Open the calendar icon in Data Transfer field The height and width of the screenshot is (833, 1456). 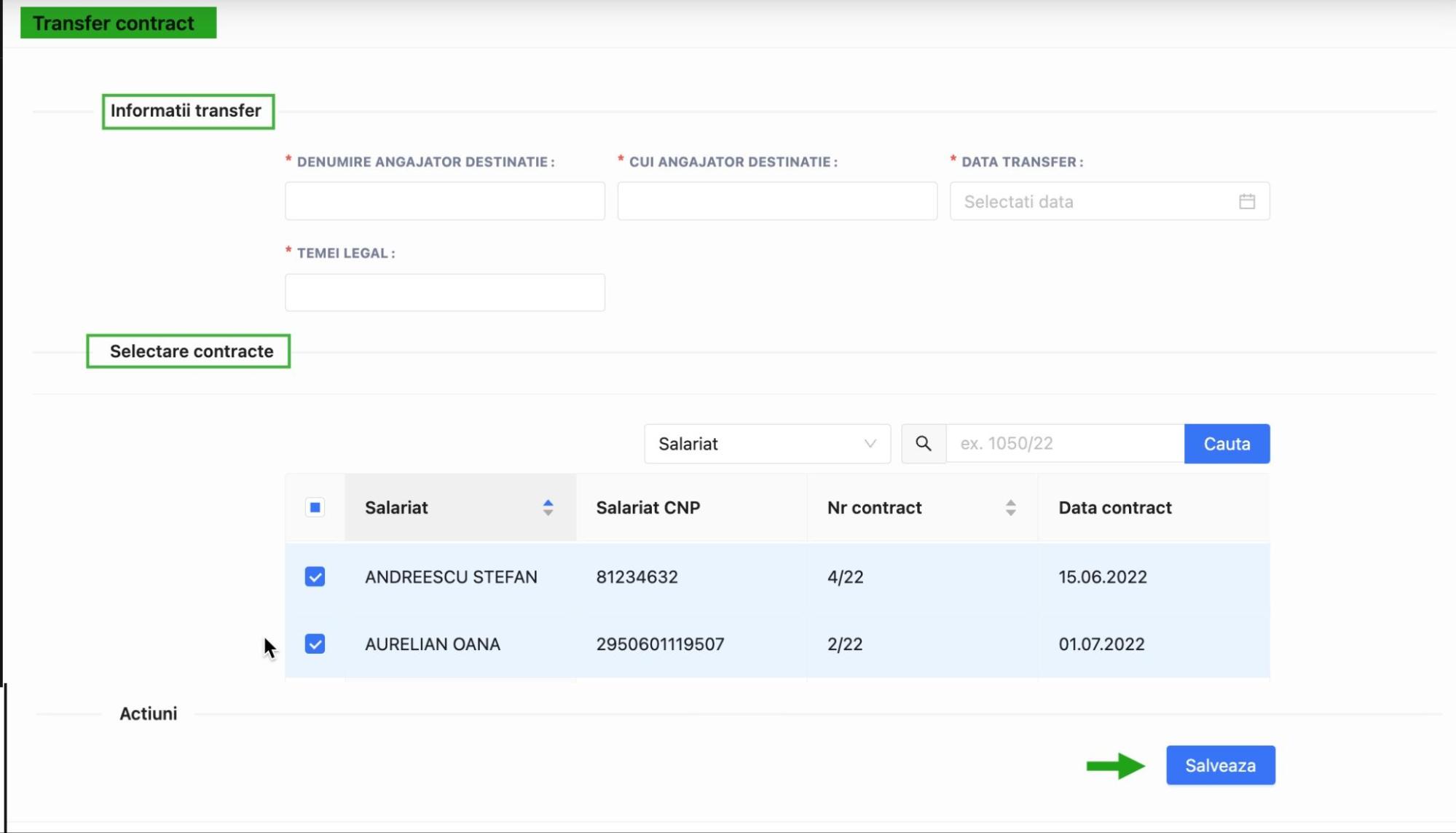[1246, 201]
